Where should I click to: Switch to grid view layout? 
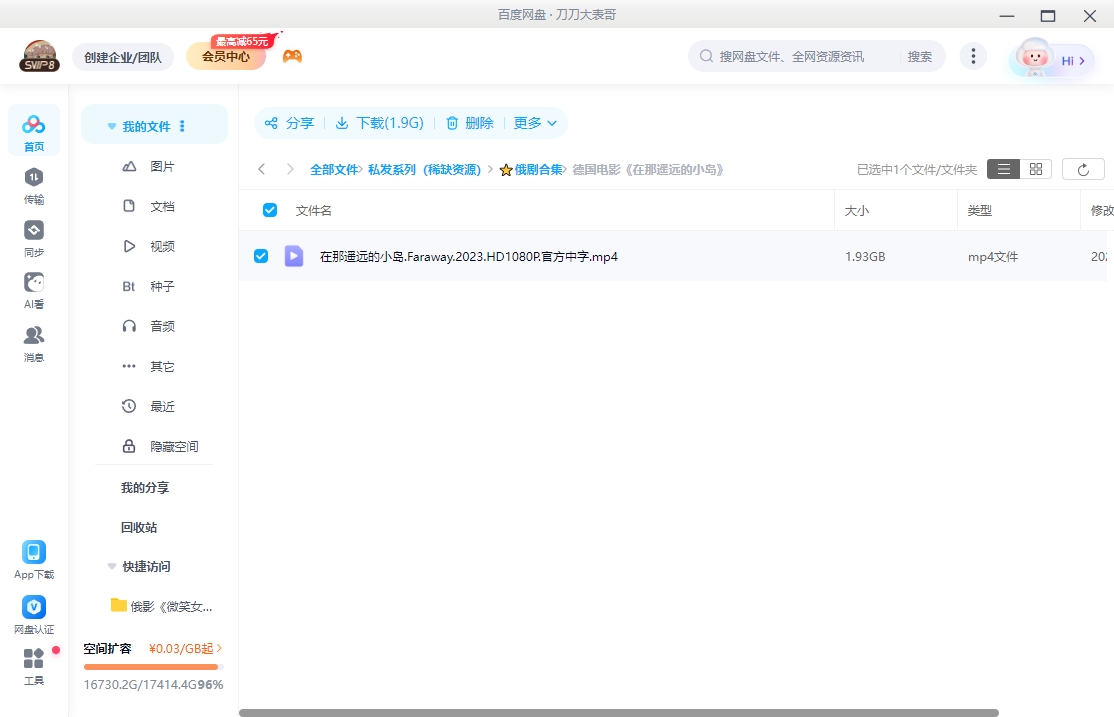[x=1036, y=169]
